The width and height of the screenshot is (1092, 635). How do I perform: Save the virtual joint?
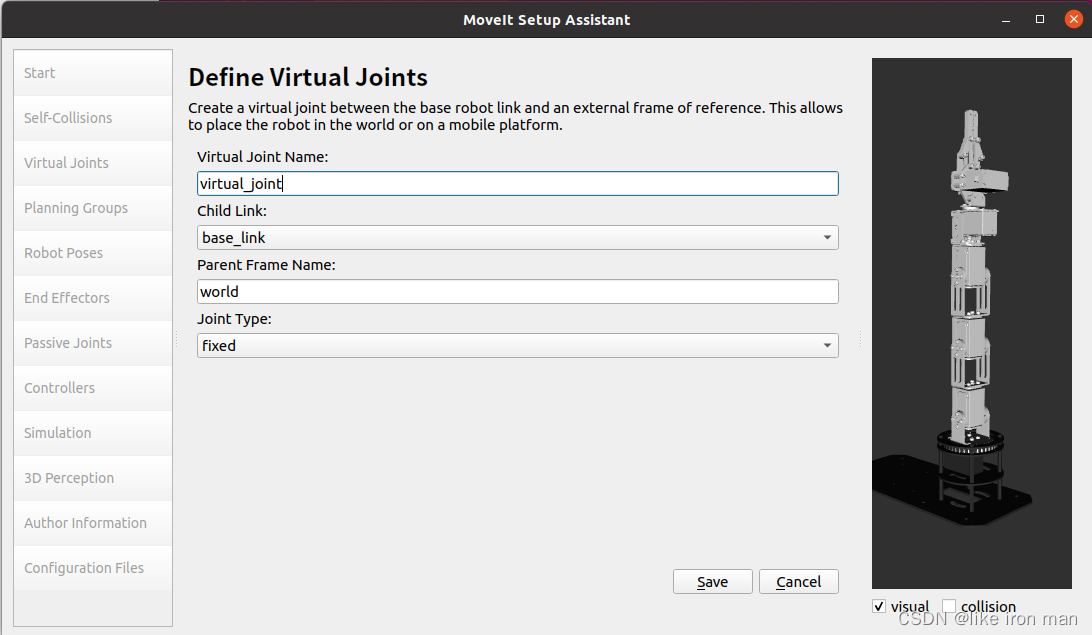coord(712,581)
